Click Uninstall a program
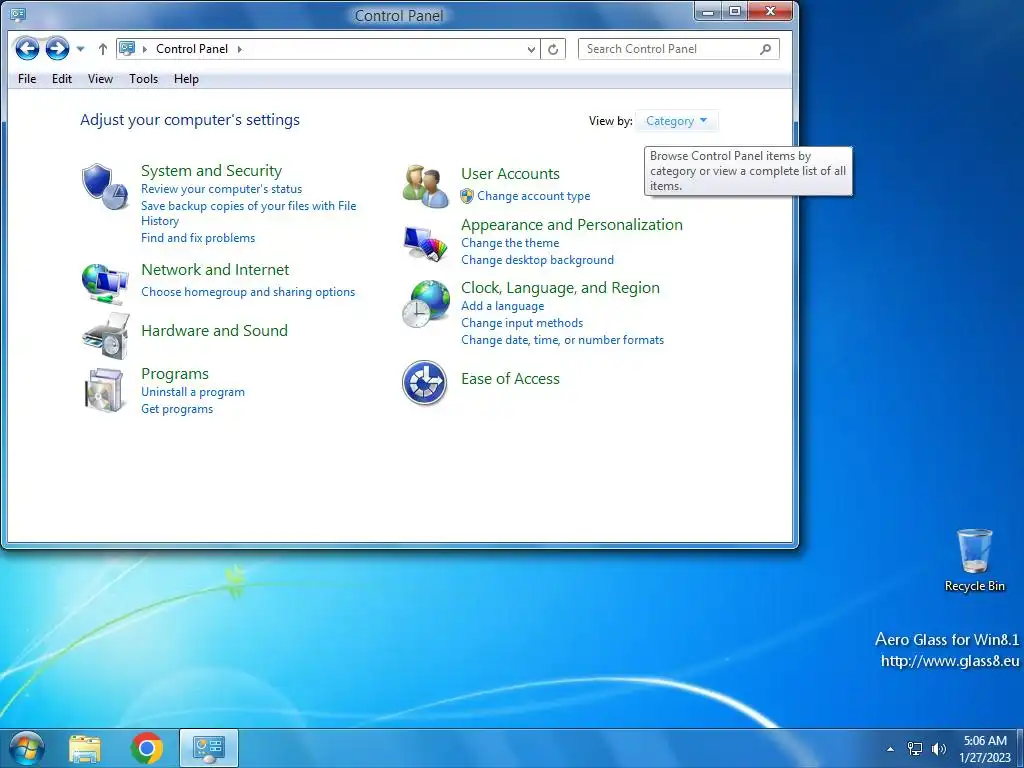Image resolution: width=1024 pixels, height=768 pixels. click(193, 392)
